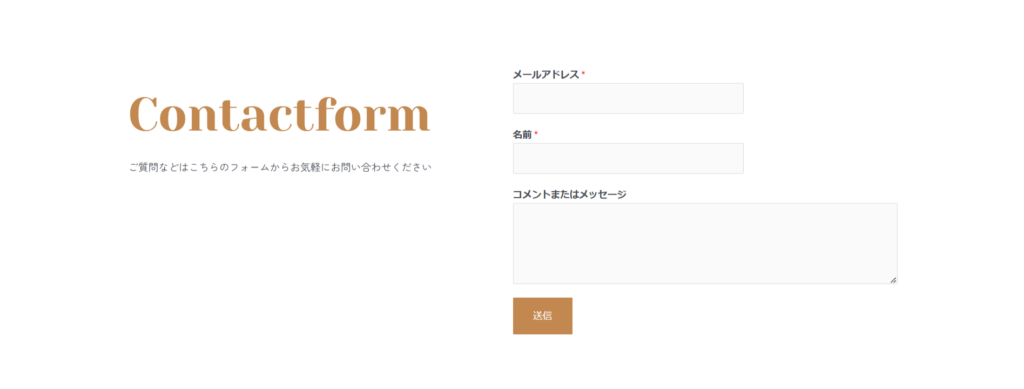1024x389 pixels.
Task: Select the email address box under メールアドレス
Action: (x=628, y=99)
